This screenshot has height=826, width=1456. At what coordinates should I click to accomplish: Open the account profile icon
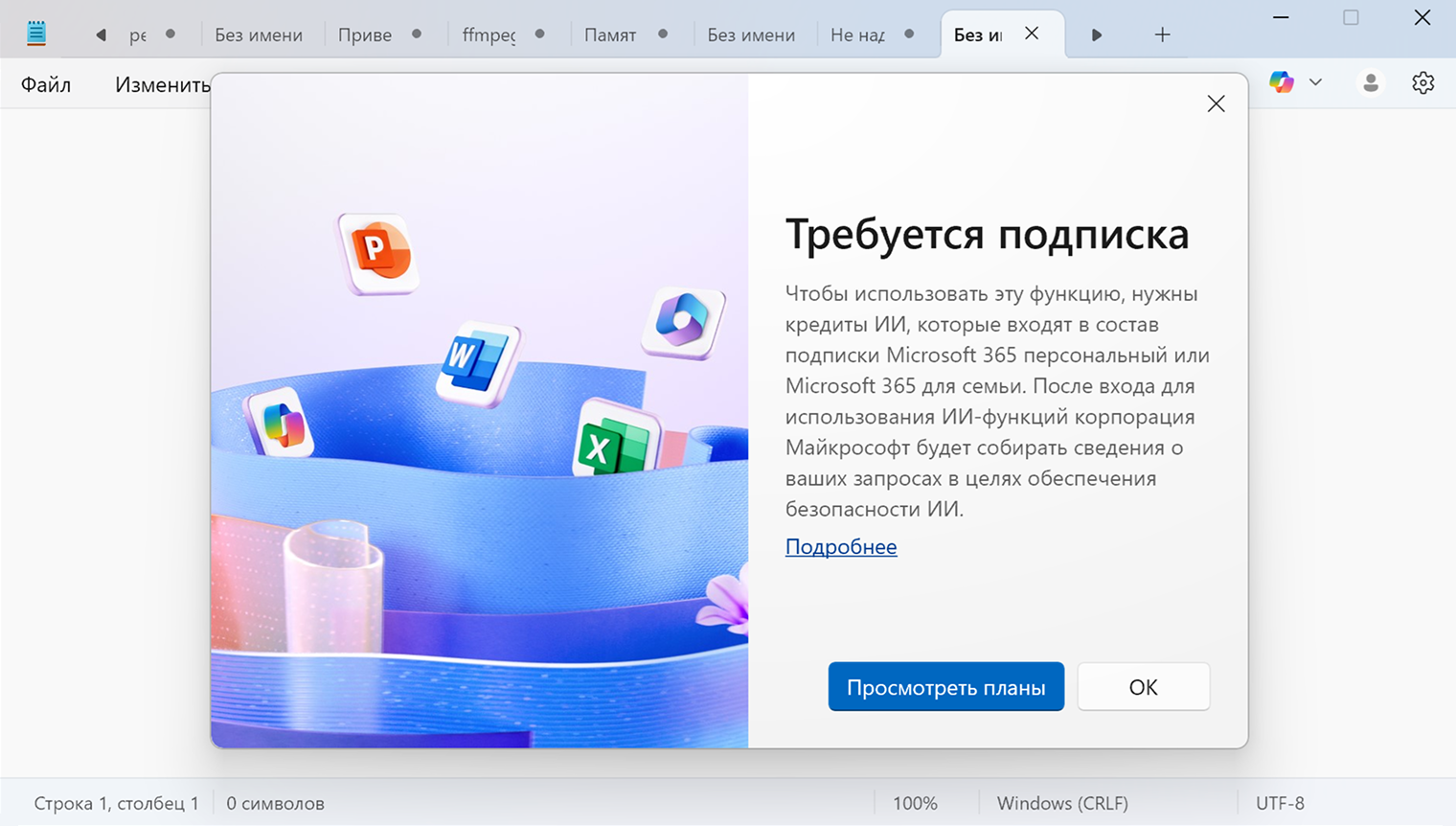point(1371,83)
